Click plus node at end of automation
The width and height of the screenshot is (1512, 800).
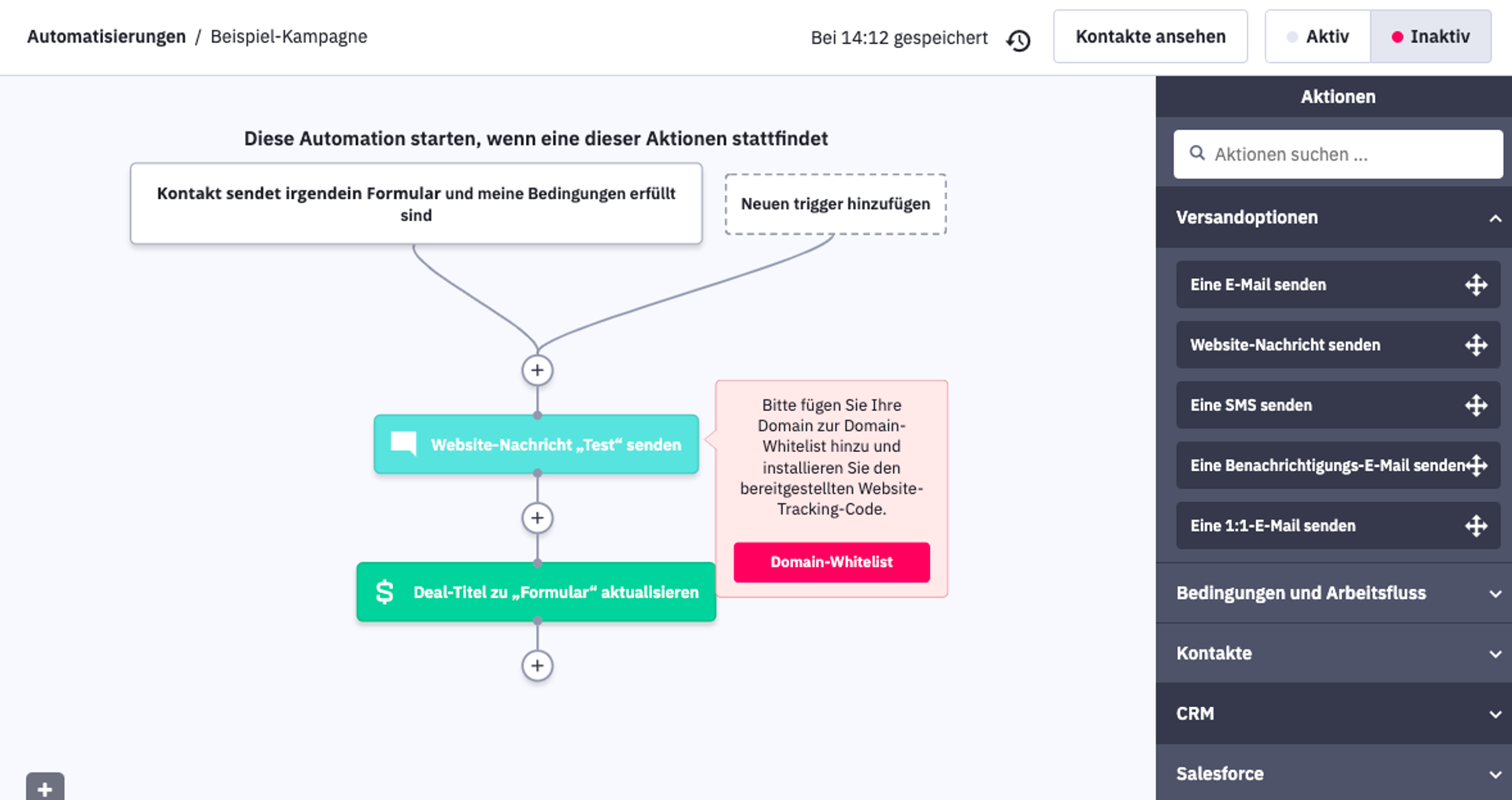click(x=537, y=666)
